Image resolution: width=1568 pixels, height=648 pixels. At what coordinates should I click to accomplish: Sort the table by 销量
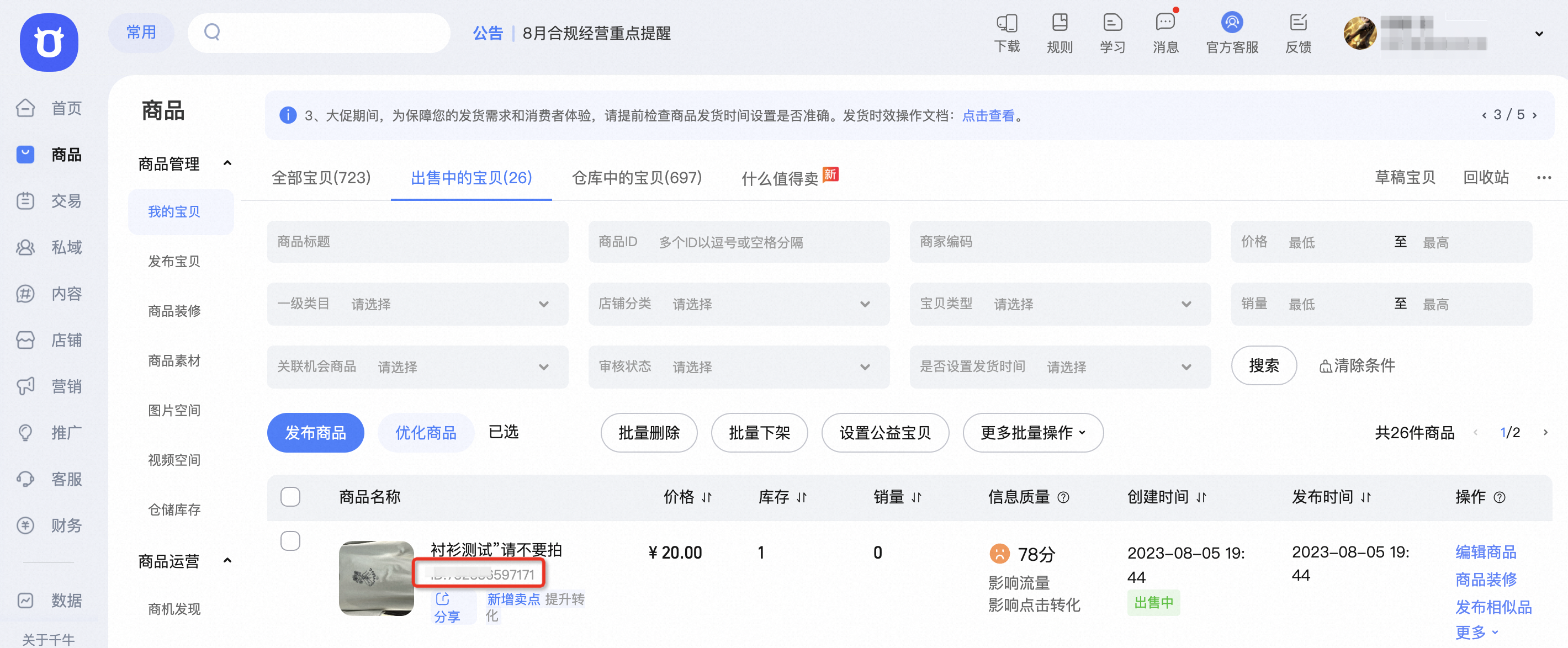(916, 498)
